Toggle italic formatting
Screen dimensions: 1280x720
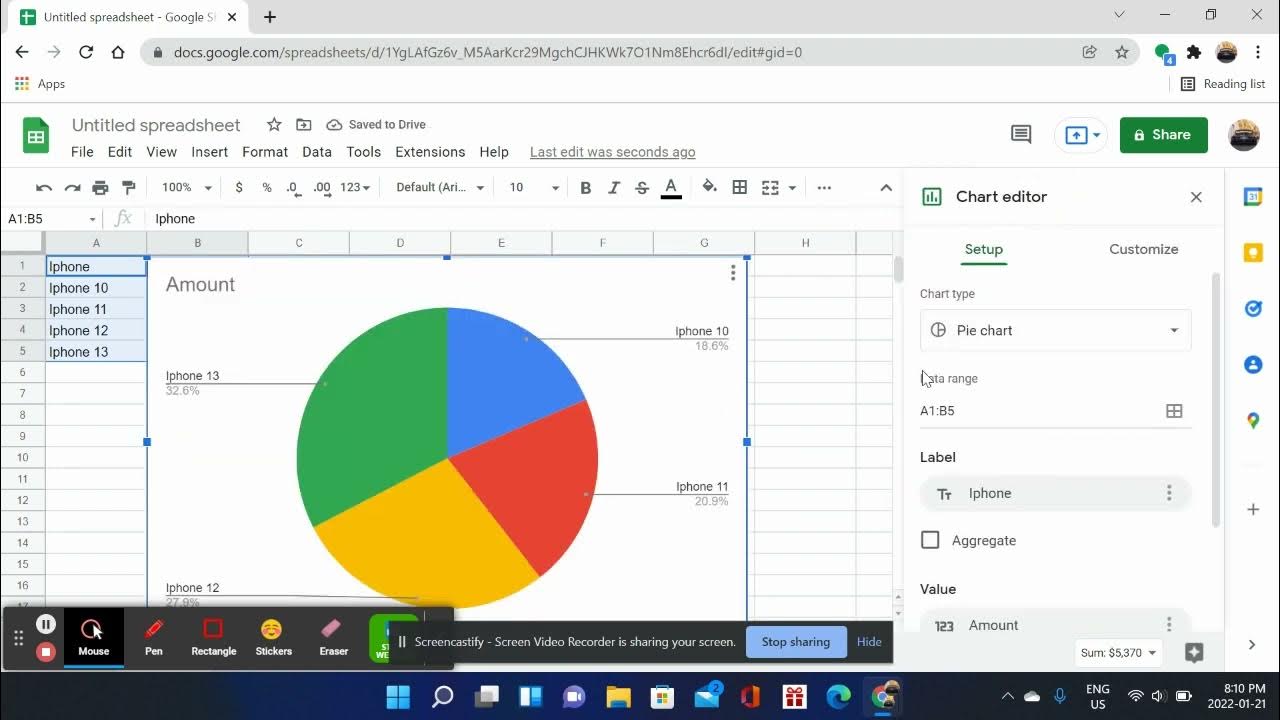(614, 187)
